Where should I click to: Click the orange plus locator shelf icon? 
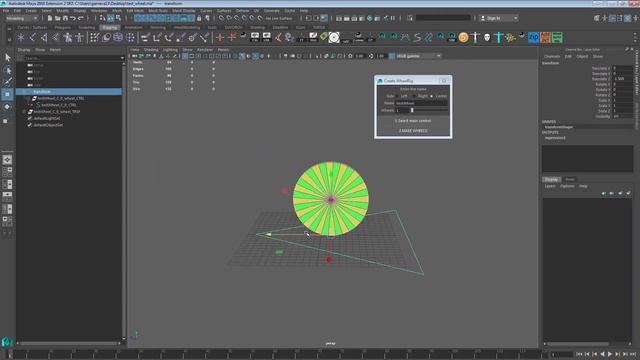pos(220,38)
